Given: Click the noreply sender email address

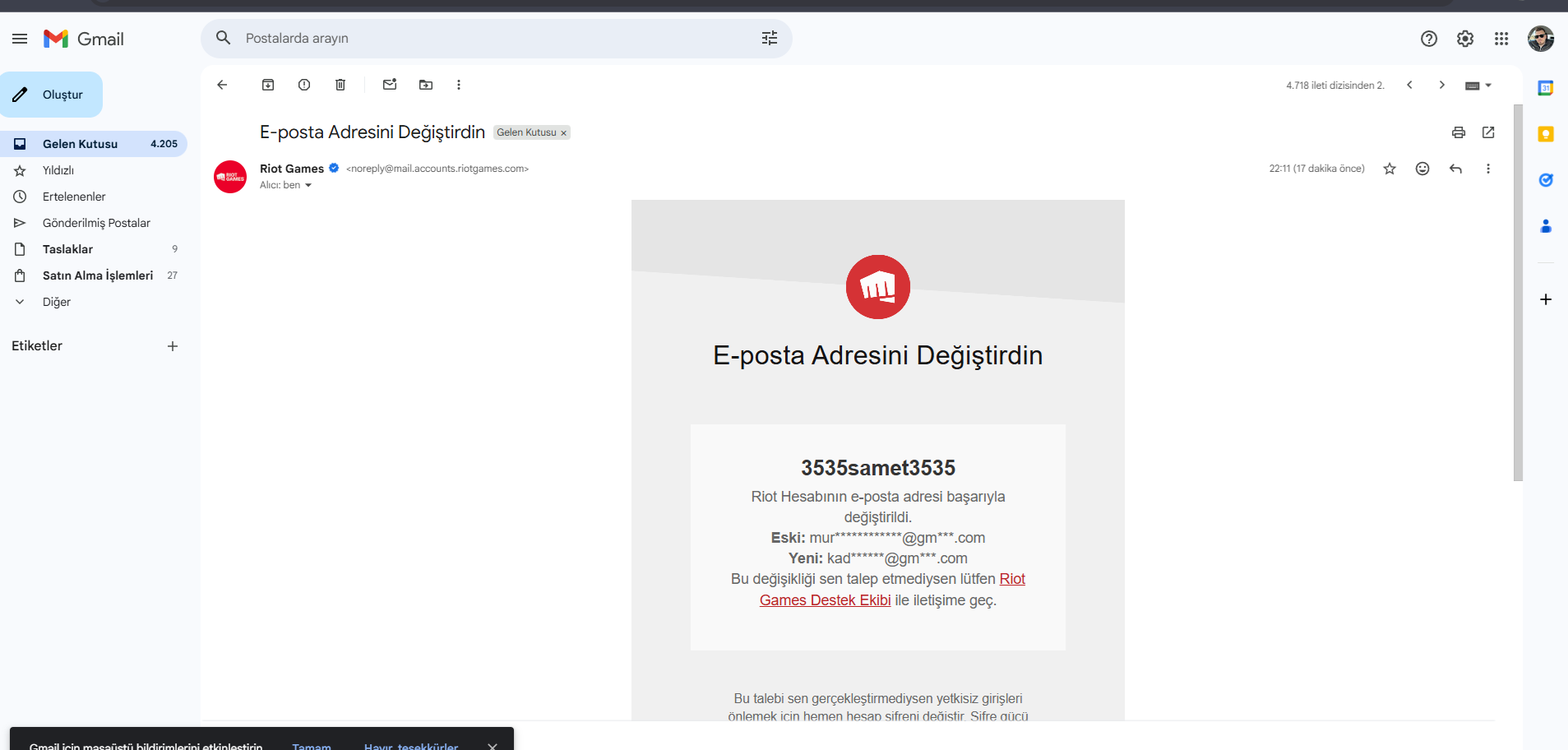Looking at the screenshot, I should [437, 169].
